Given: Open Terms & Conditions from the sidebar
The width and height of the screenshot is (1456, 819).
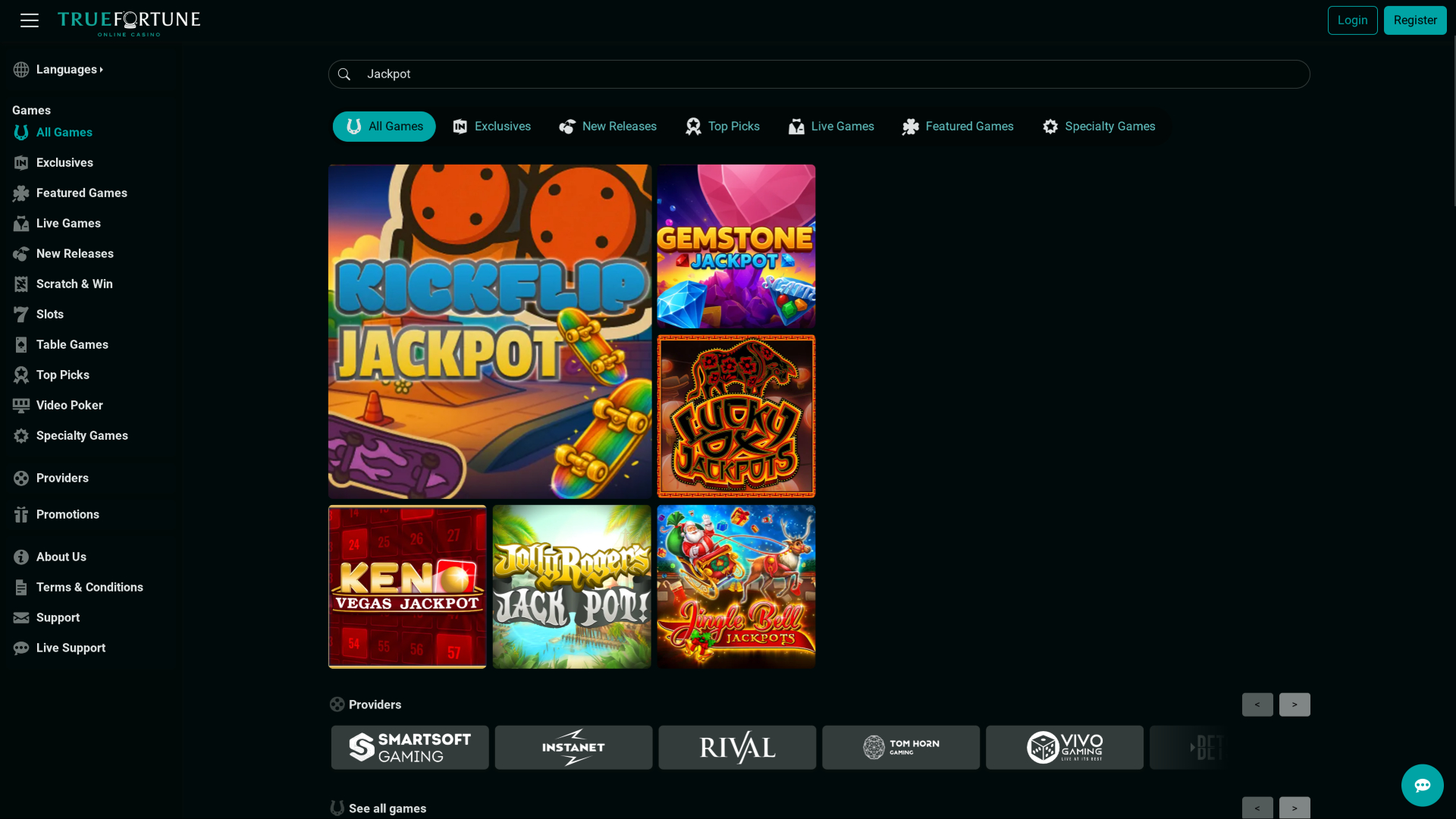Looking at the screenshot, I should (89, 587).
